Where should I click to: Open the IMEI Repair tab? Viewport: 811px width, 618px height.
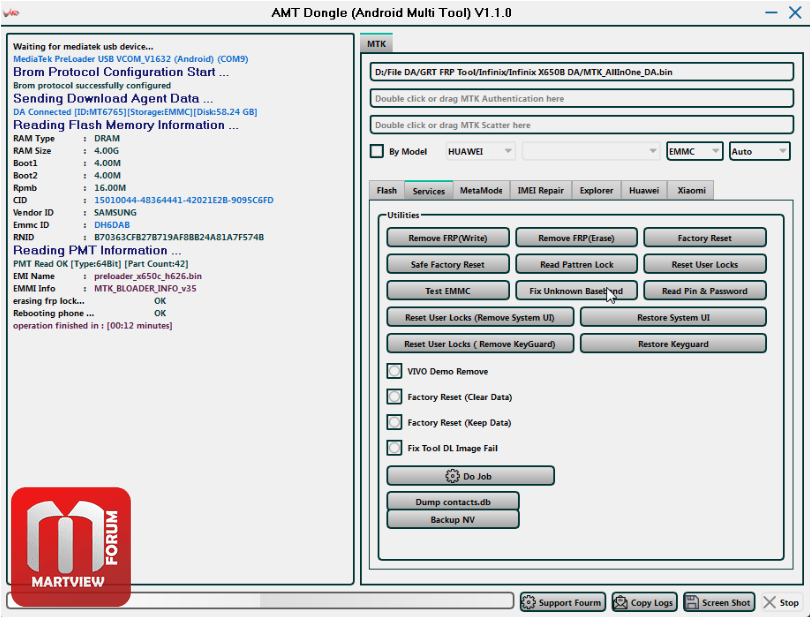click(x=540, y=190)
